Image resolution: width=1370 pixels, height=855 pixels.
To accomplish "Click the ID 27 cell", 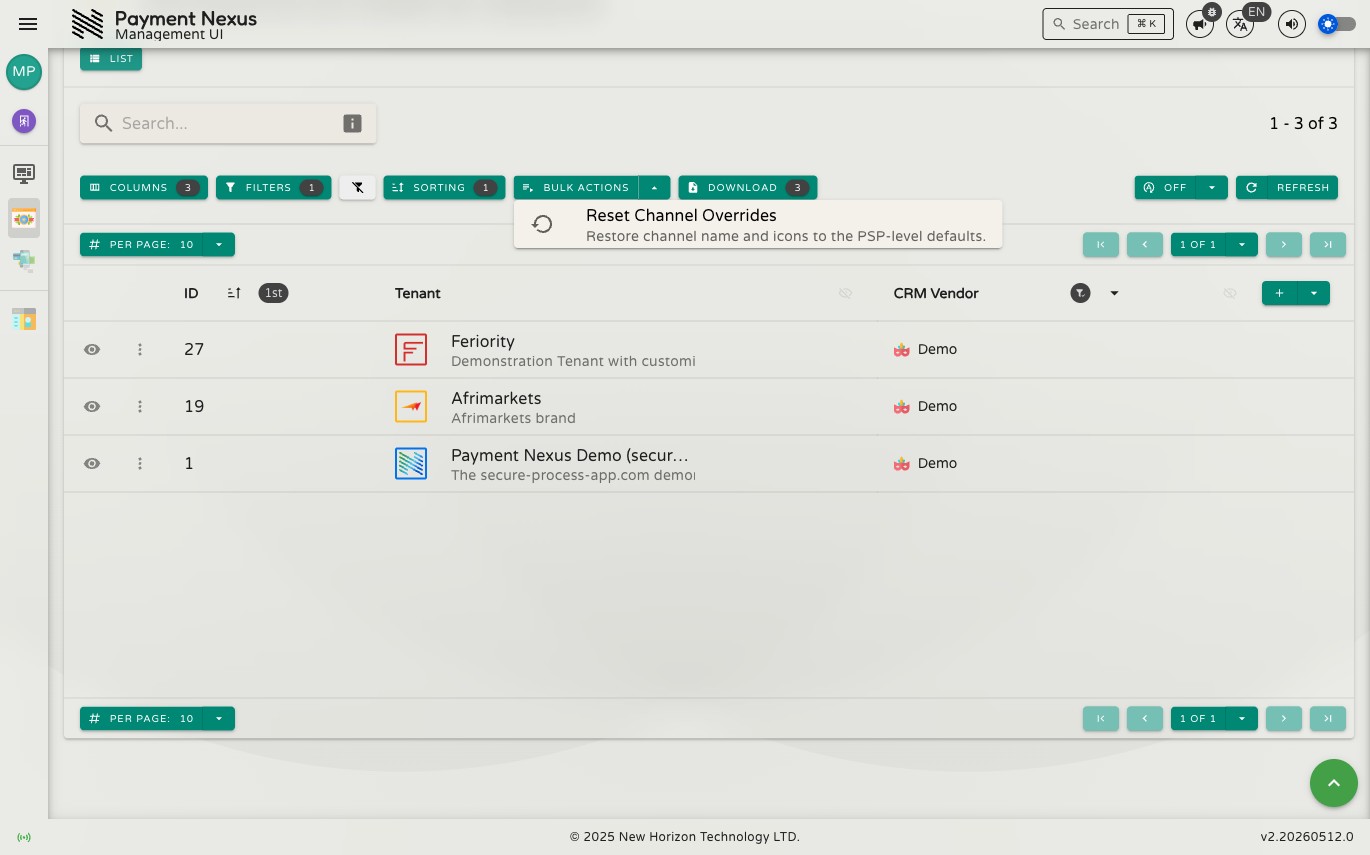I will (194, 349).
